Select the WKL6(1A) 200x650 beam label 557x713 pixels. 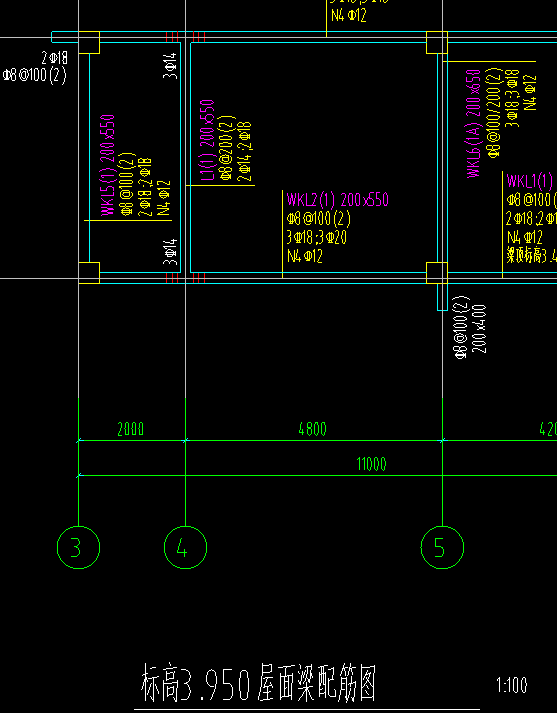pyautogui.click(x=474, y=124)
